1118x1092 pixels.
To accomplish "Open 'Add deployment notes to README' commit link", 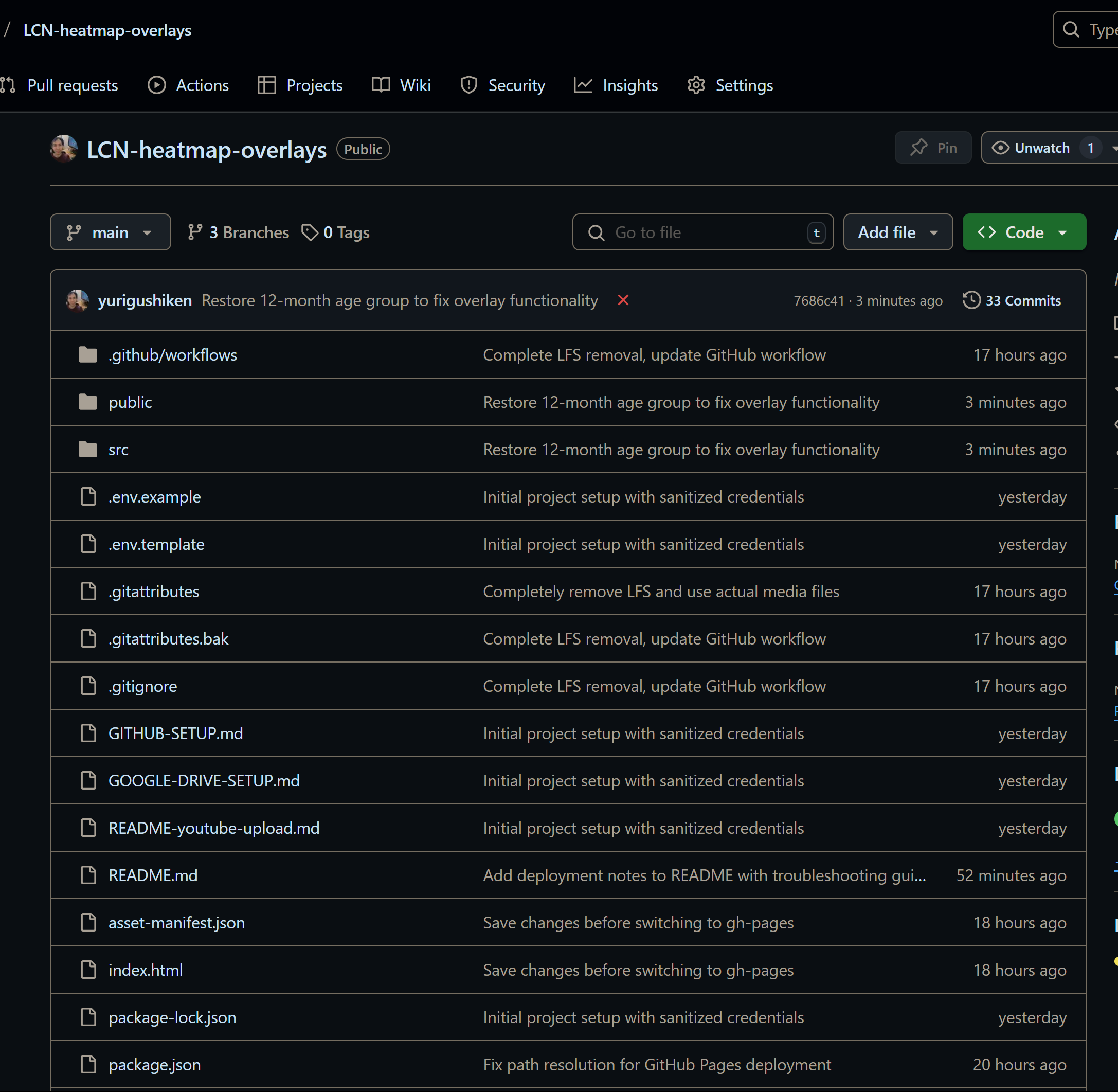I will [x=704, y=876].
